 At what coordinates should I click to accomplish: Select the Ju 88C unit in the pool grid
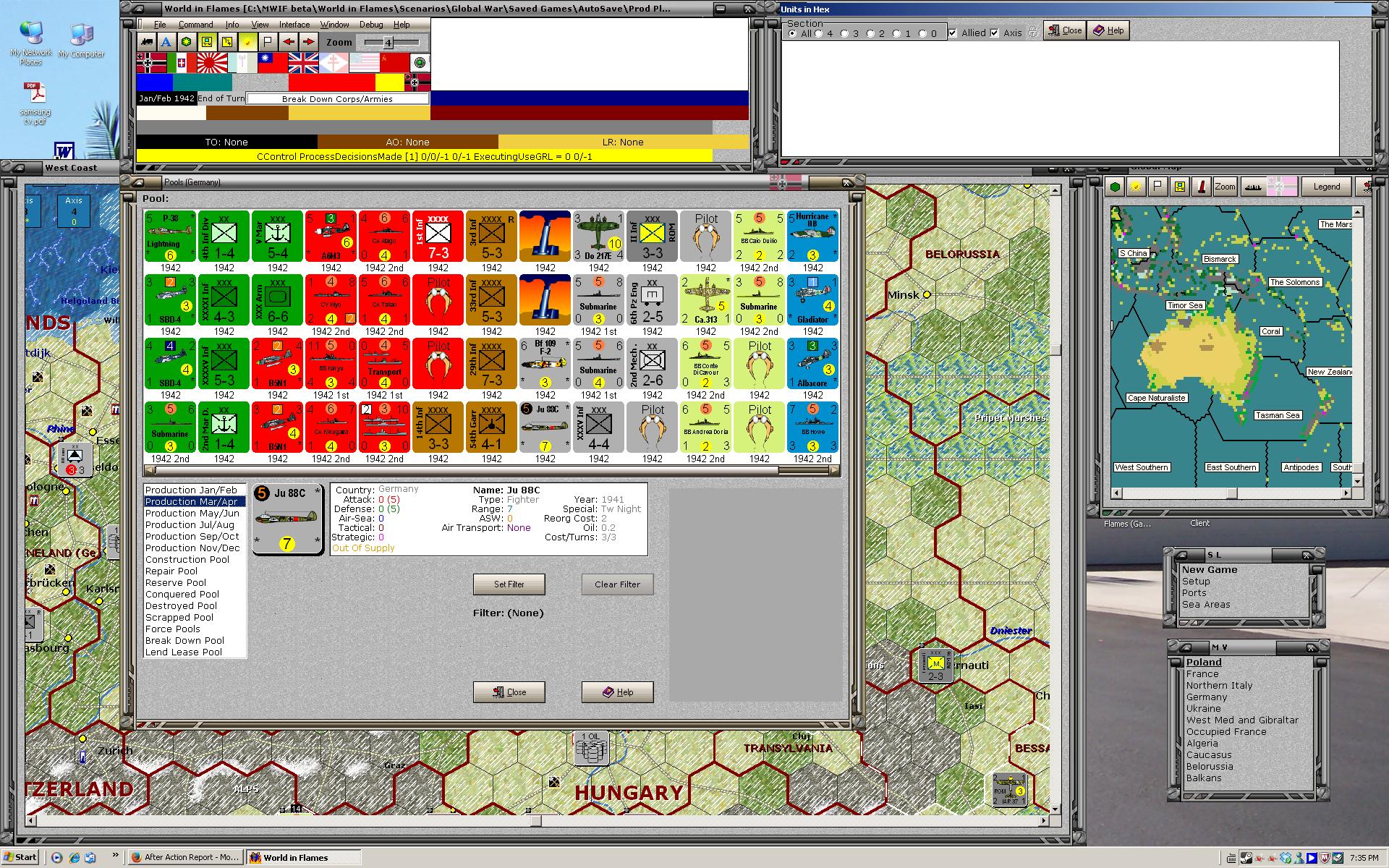click(545, 427)
